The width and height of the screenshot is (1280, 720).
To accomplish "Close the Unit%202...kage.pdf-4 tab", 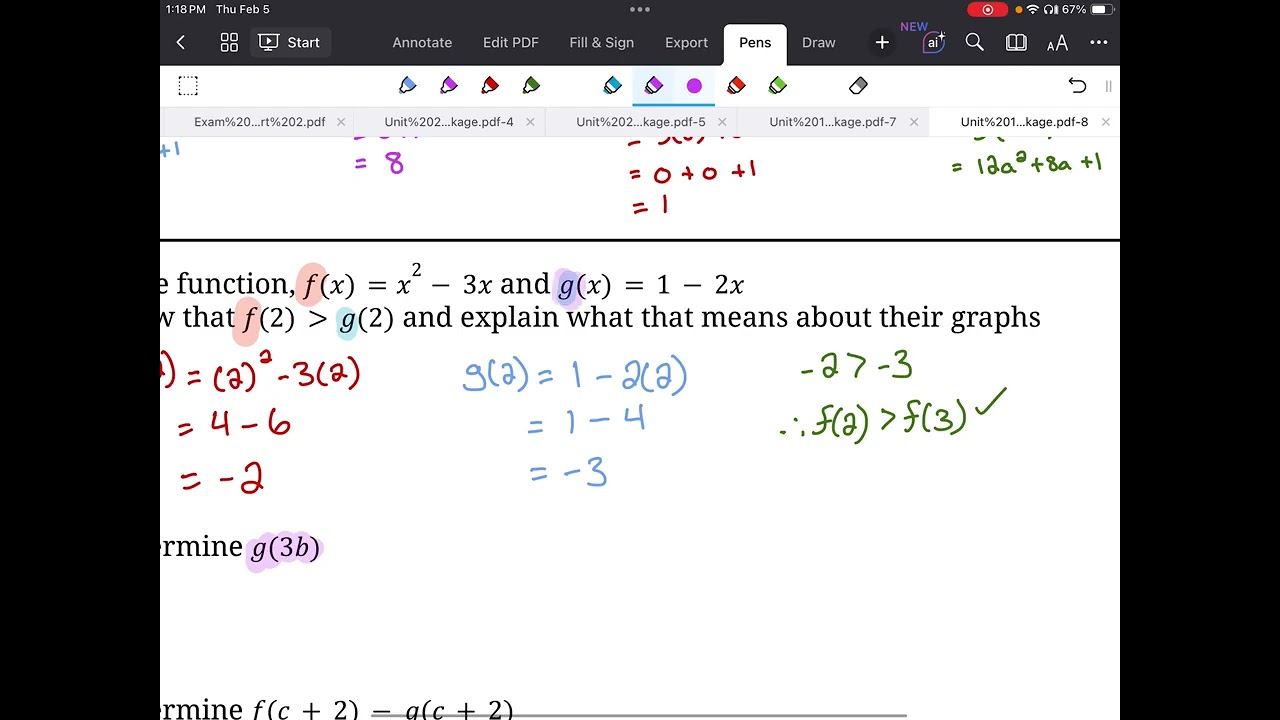I will click(530, 122).
